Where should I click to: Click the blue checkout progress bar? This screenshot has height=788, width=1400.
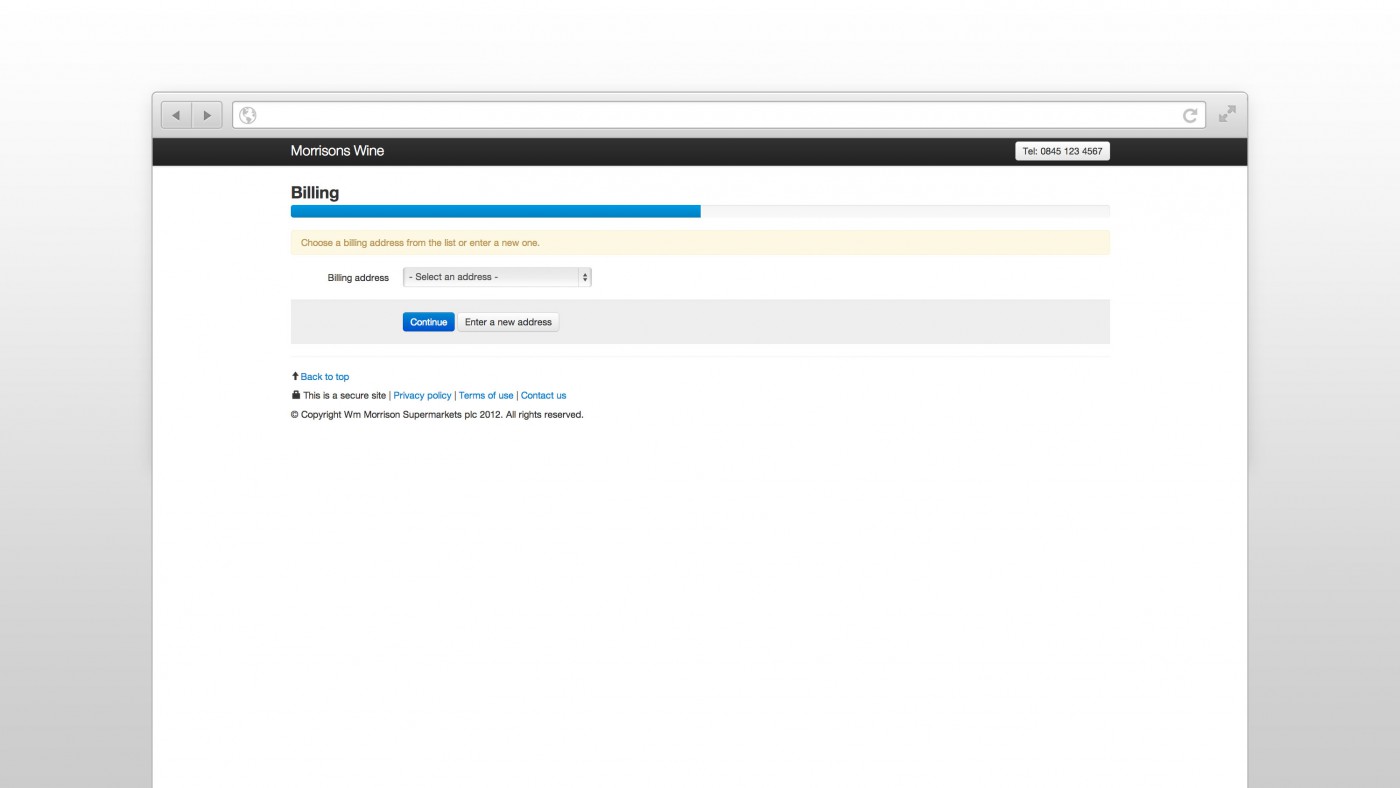coord(496,211)
